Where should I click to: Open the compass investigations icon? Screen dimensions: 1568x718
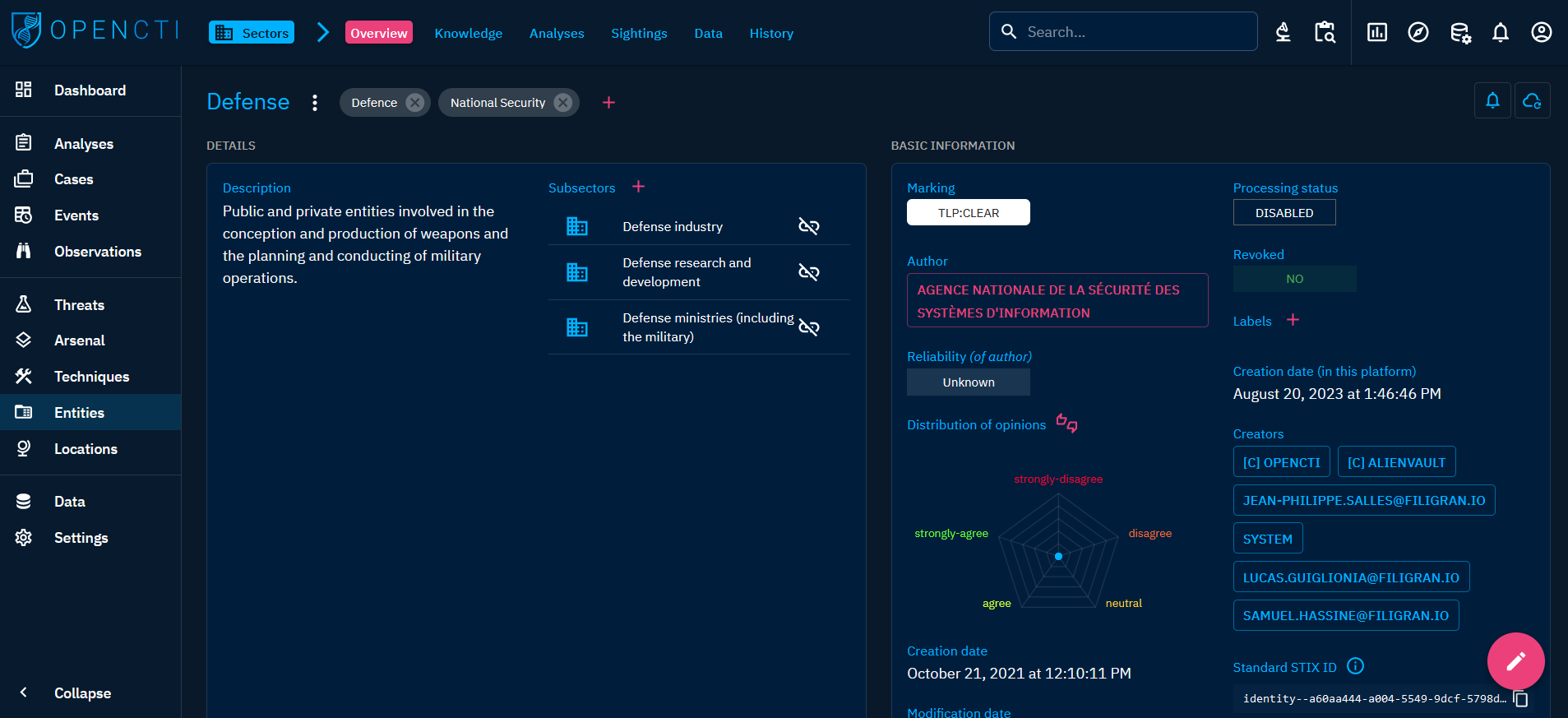click(x=1418, y=32)
